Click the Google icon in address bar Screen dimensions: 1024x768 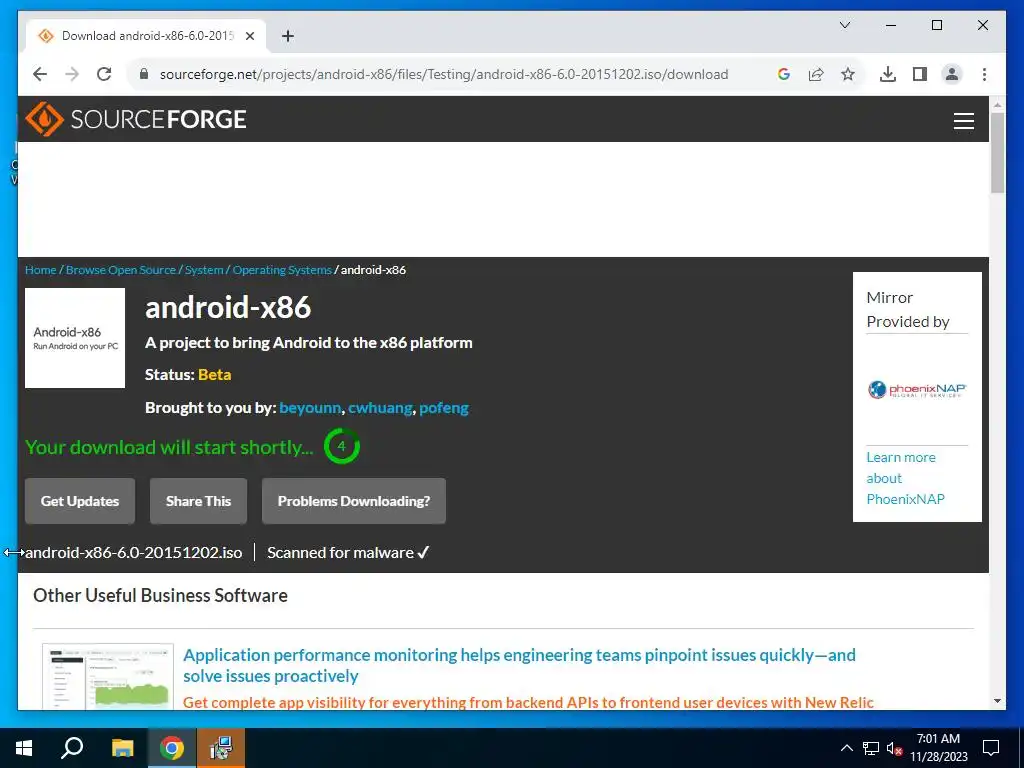click(x=784, y=74)
